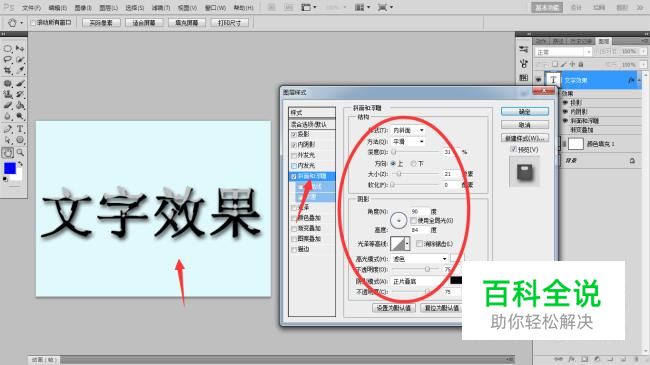Select direction 下 radio button
The image size is (650, 365).
pyautogui.click(x=413, y=164)
